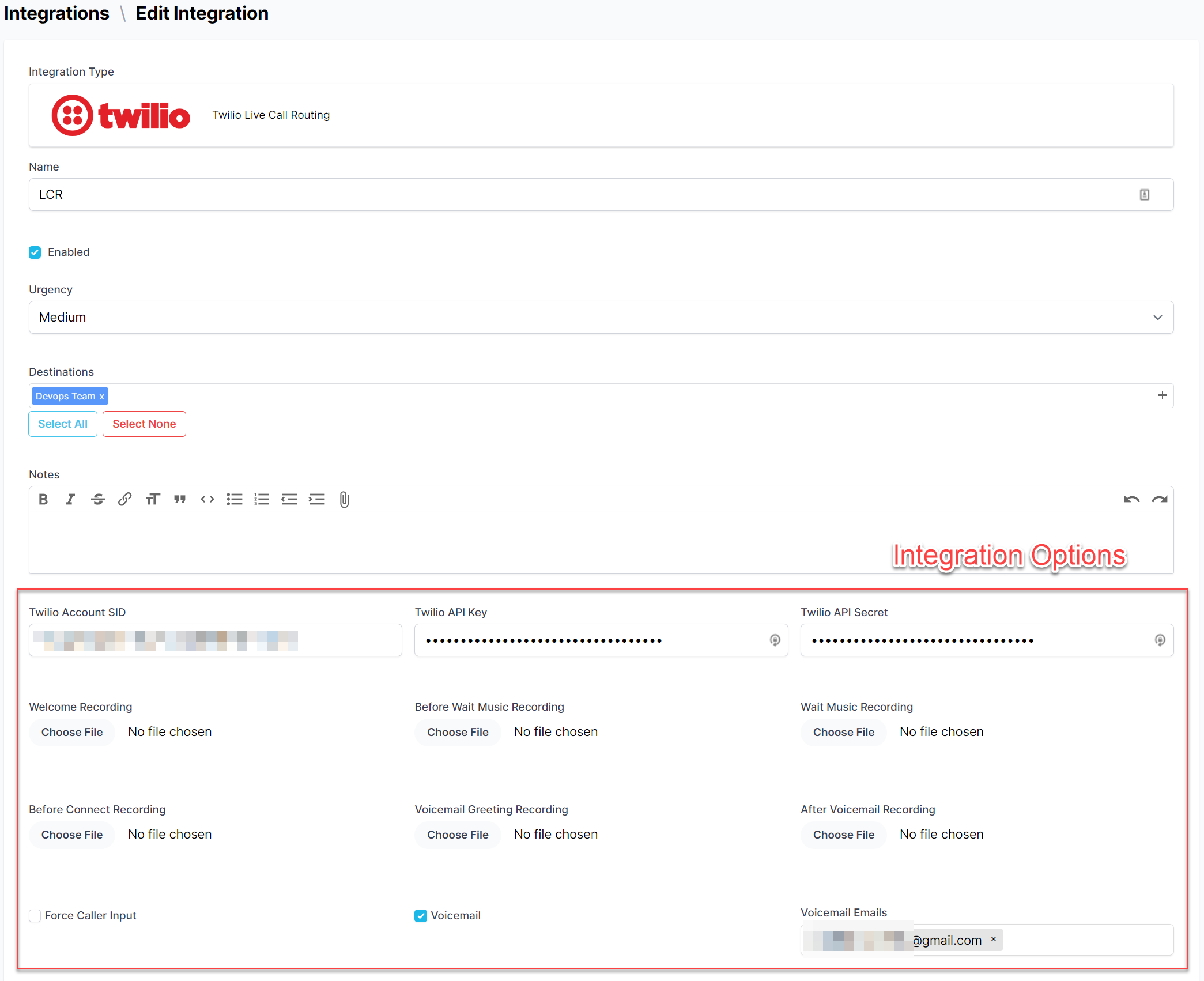This screenshot has width=1204, height=981.
Task: Choose file for Welcome Recording
Action: [x=72, y=733]
